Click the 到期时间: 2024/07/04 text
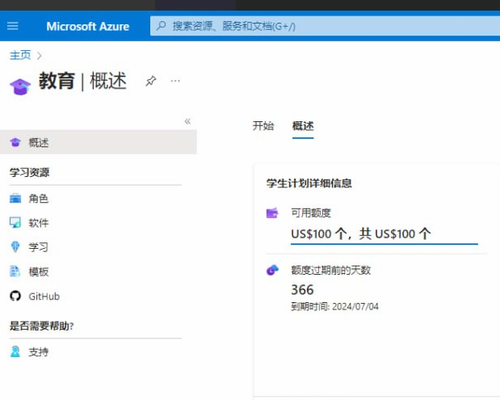Image resolution: width=500 pixels, height=400 pixels. 335,307
